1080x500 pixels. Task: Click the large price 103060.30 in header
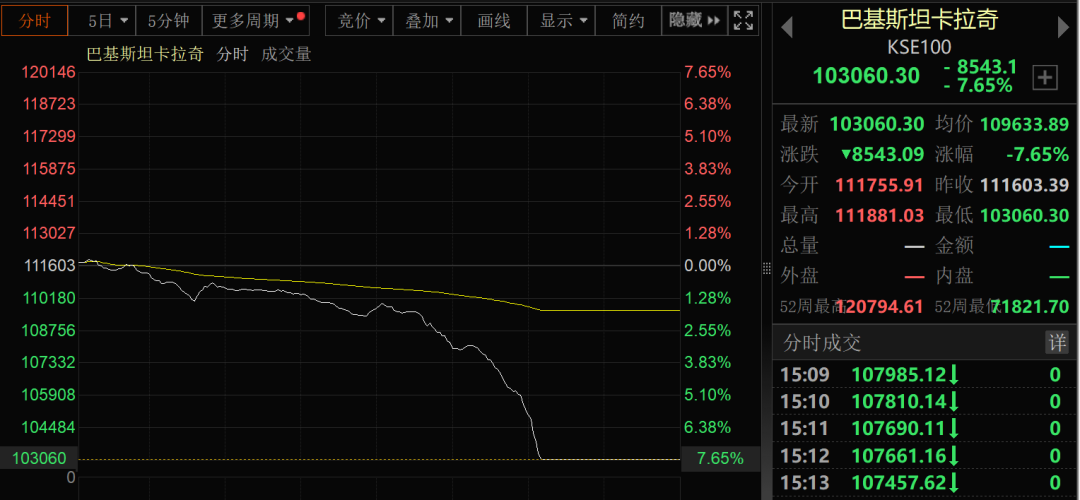[x=866, y=75]
